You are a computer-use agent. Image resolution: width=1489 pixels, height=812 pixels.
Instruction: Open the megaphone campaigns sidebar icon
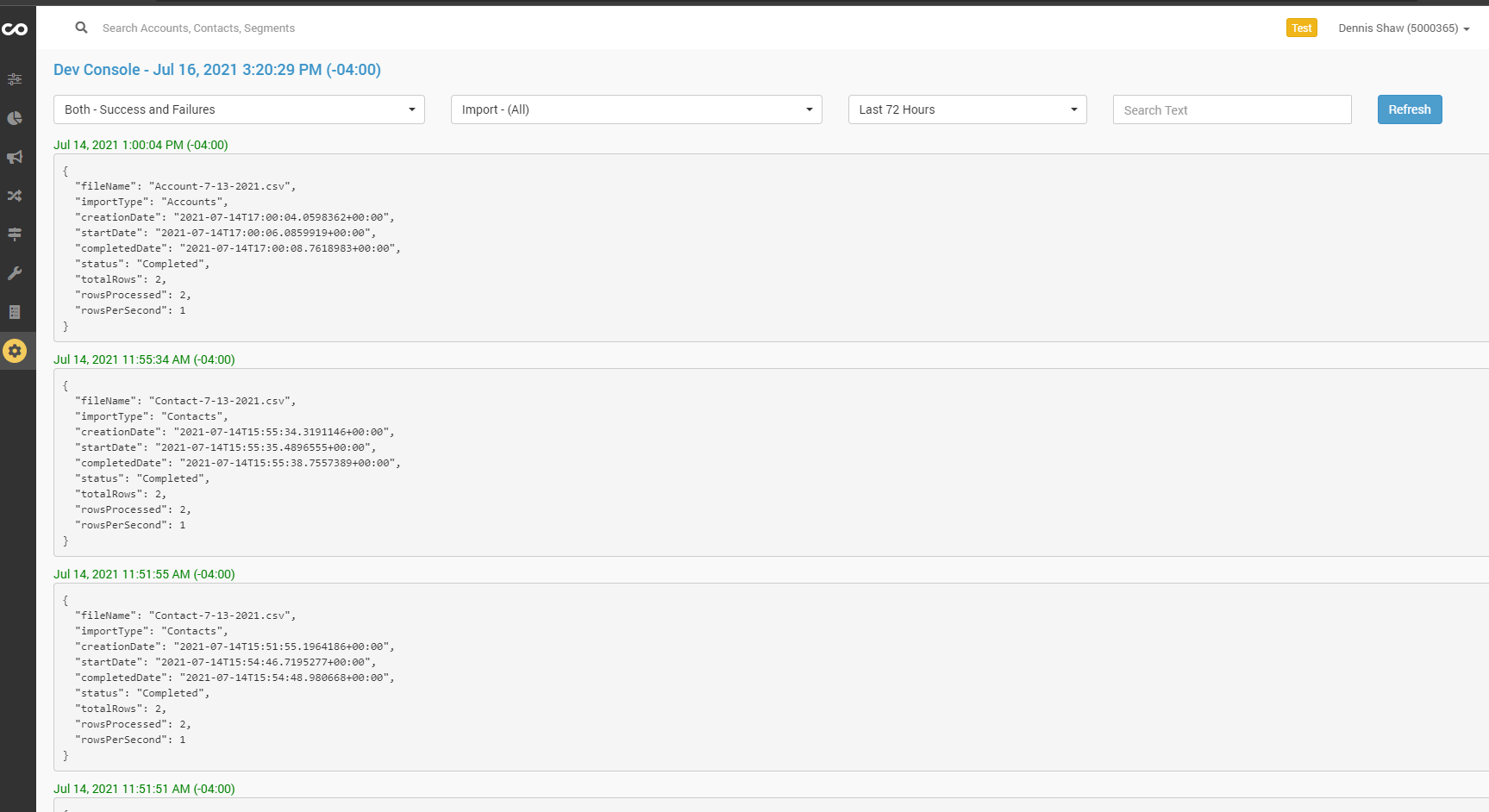point(15,157)
